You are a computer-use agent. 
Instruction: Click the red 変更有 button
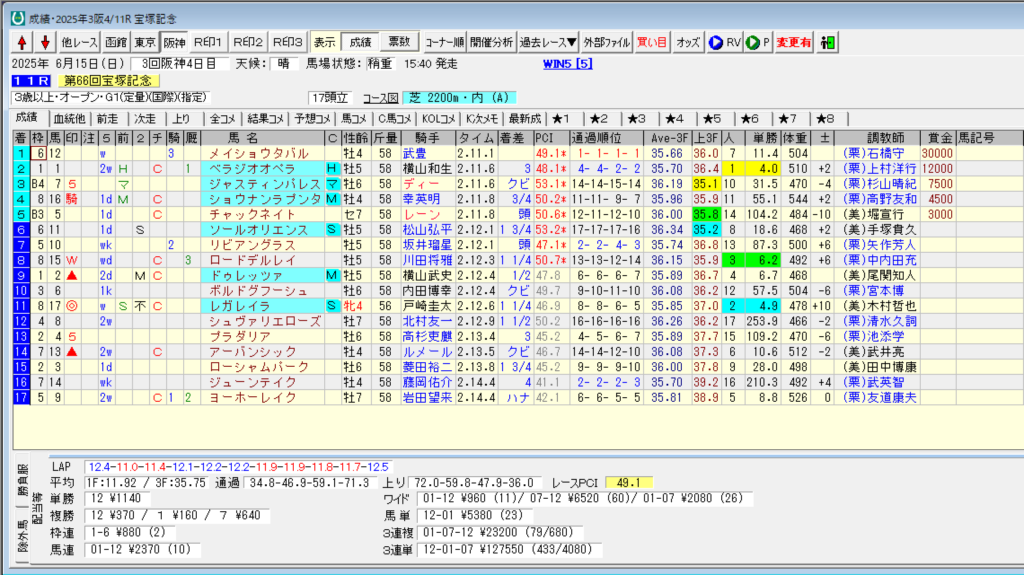click(x=793, y=42)
